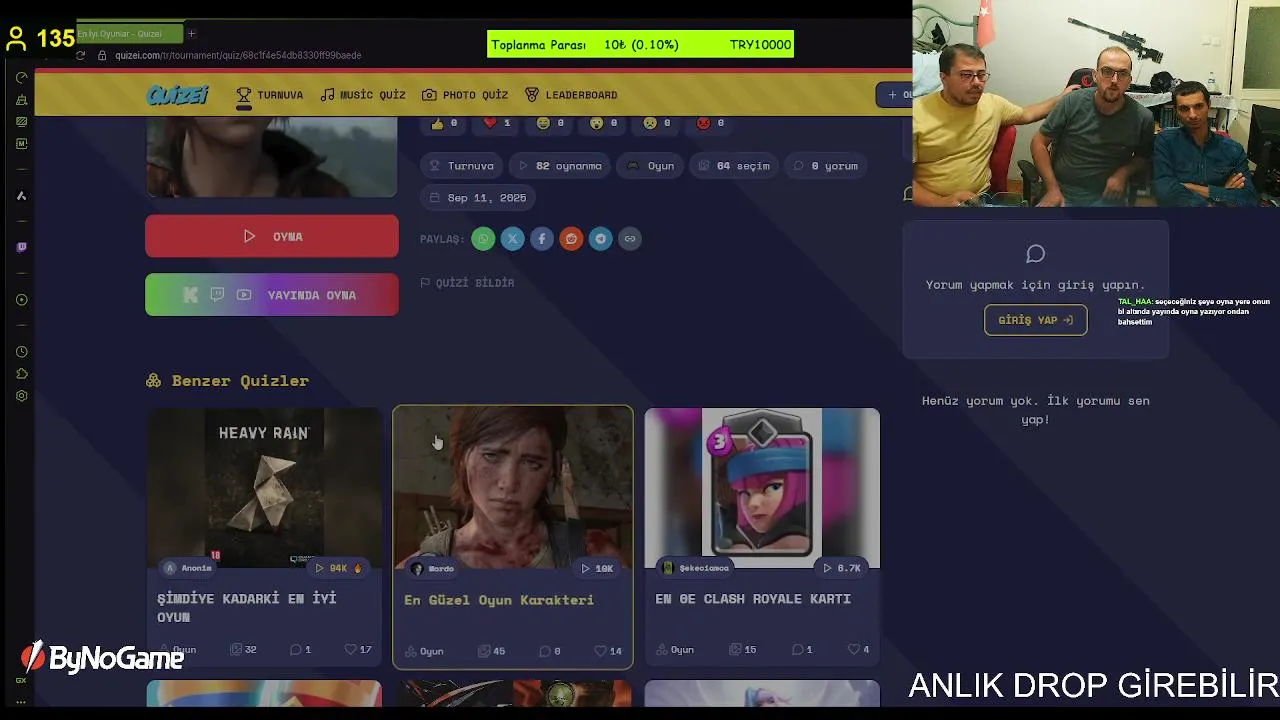Viewport: 1280px width, 720px height.
Task: Click the '0 yorum' comments chip
Action: pyautogui.click(x=826, y=166)
